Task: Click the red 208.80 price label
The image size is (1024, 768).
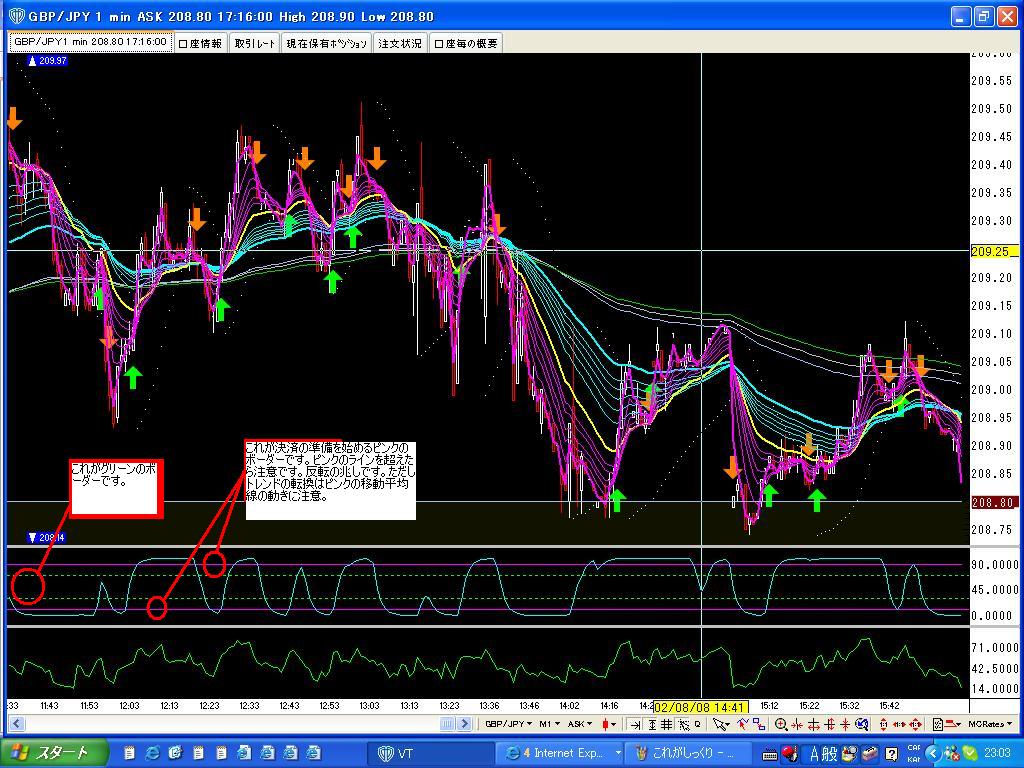Action: click(x=993, y=502)
